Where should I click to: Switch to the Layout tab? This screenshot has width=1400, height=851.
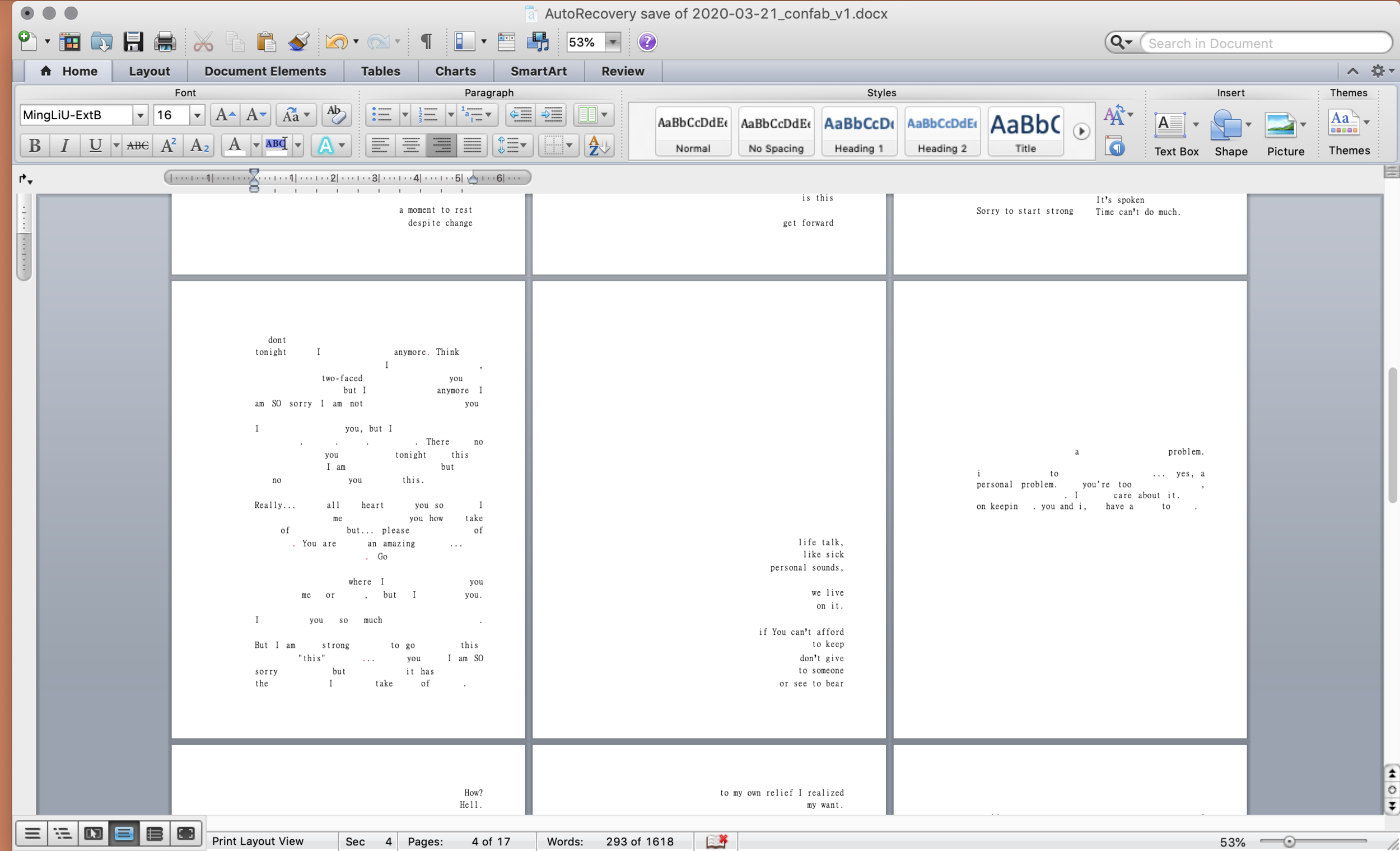(x=150, y=71)
